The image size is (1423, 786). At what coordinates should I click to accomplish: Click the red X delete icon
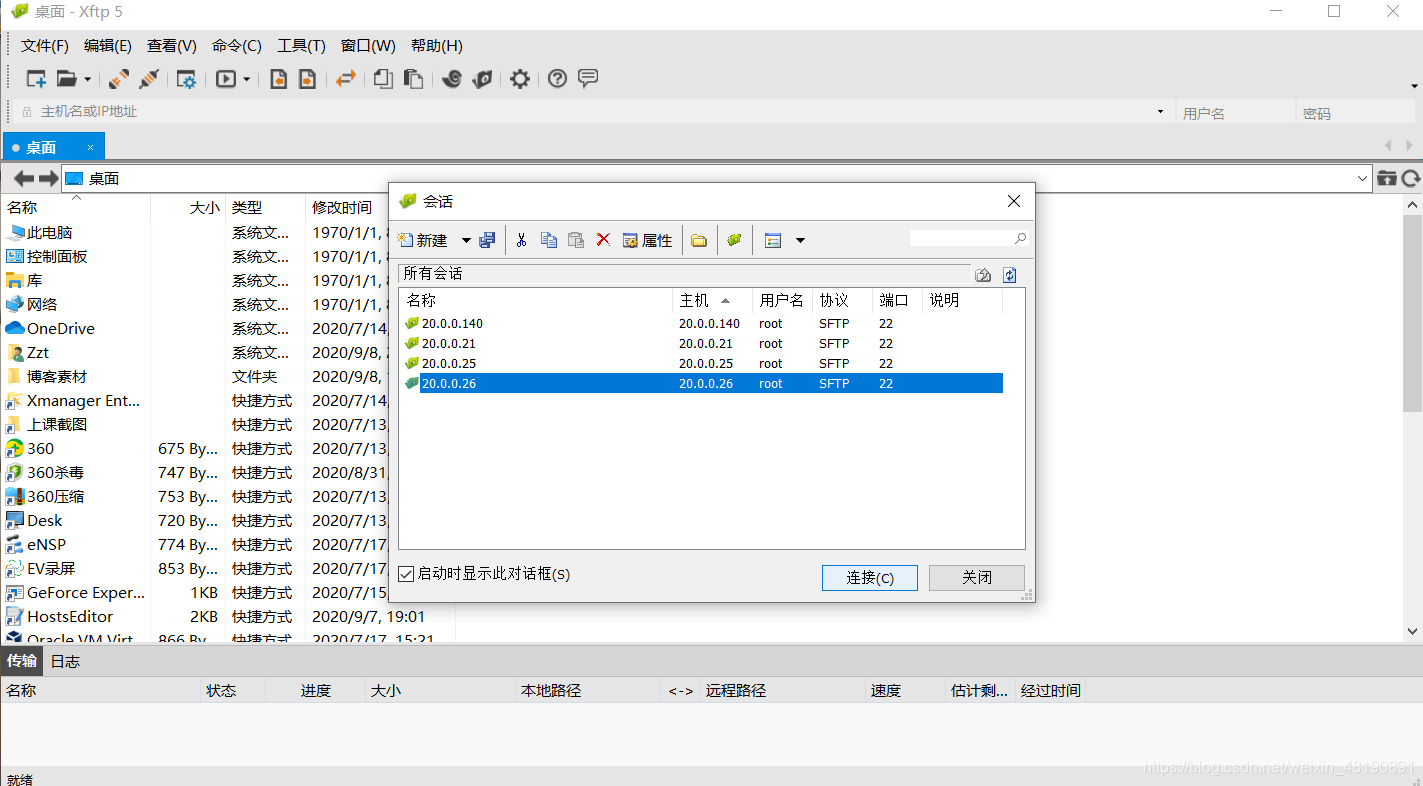pos(603,240)
